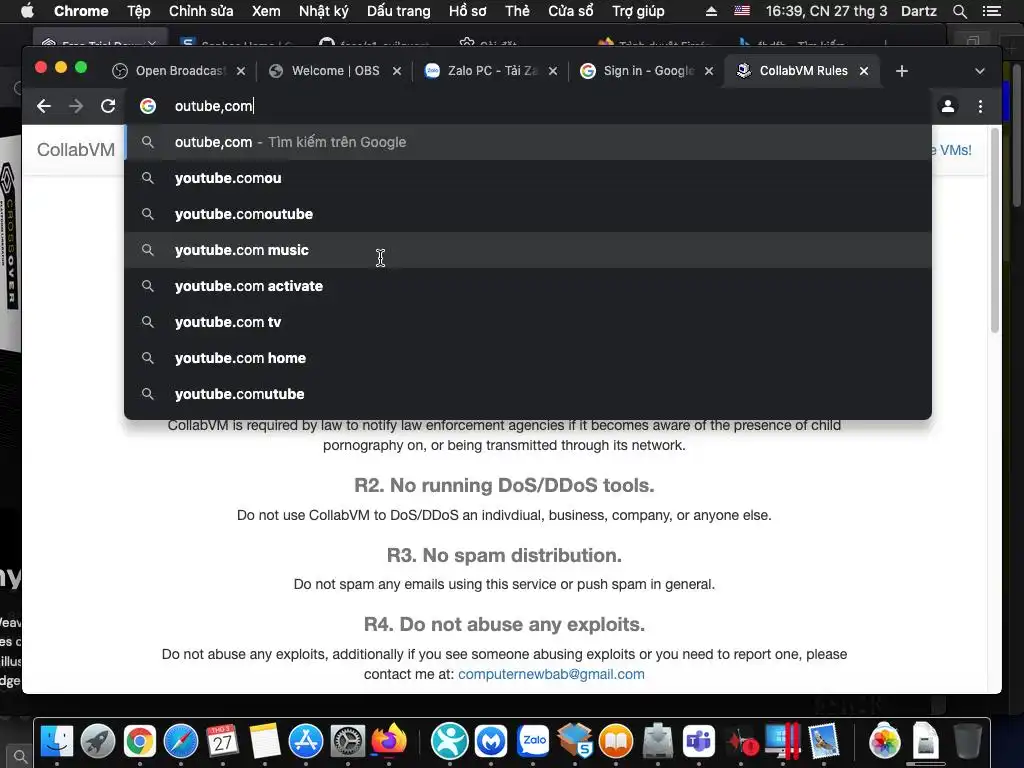Viewport: 1024px width, 768px height.
Task: Open the Chỉnh sửa menu
Action: pyautogui.click(x=200, y=11)
